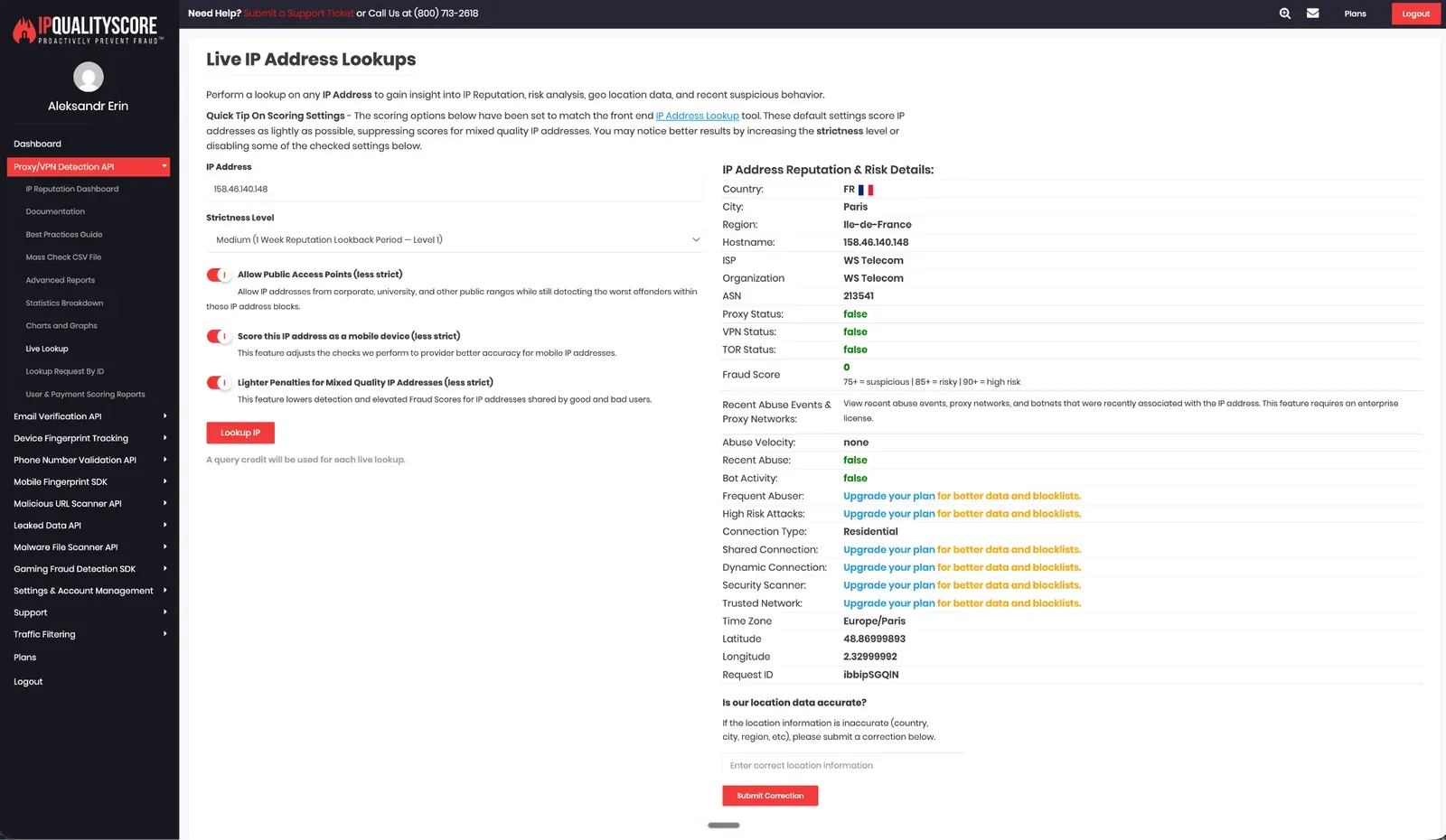1446x840 pixels.
Task: Click the Connection Type value Residential
Action: point(870,531)
